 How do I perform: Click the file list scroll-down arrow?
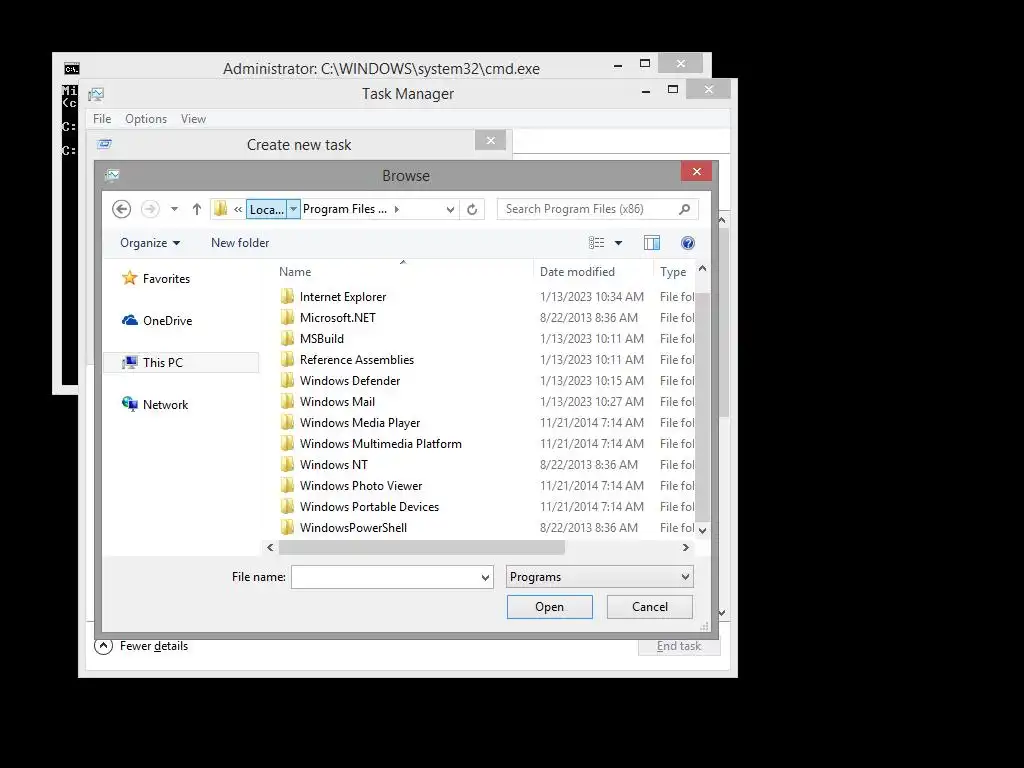coord(702,530)
